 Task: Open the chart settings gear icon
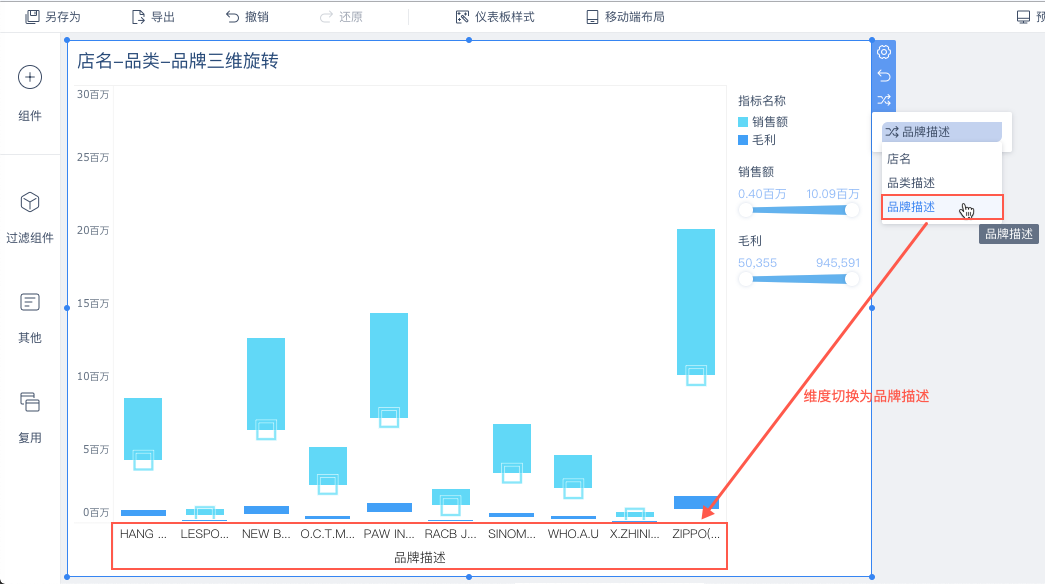pyautogui.click(x=884, y=52)
